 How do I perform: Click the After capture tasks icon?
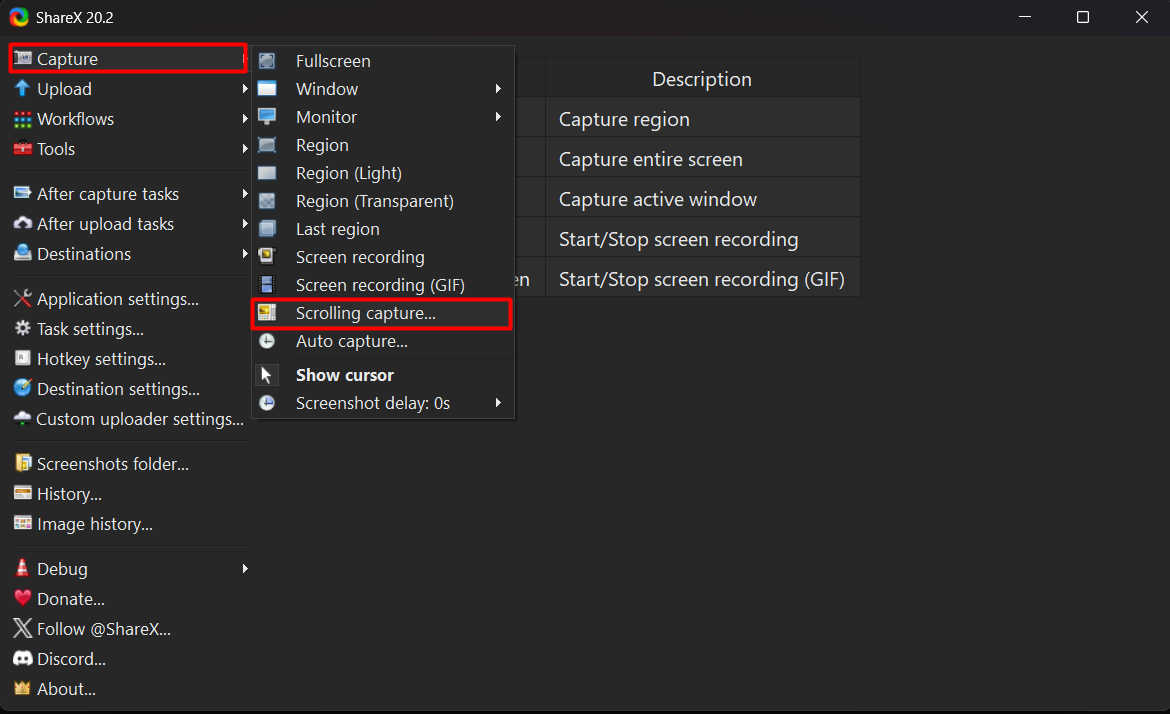pyautogui.click(x=22, y=193)
